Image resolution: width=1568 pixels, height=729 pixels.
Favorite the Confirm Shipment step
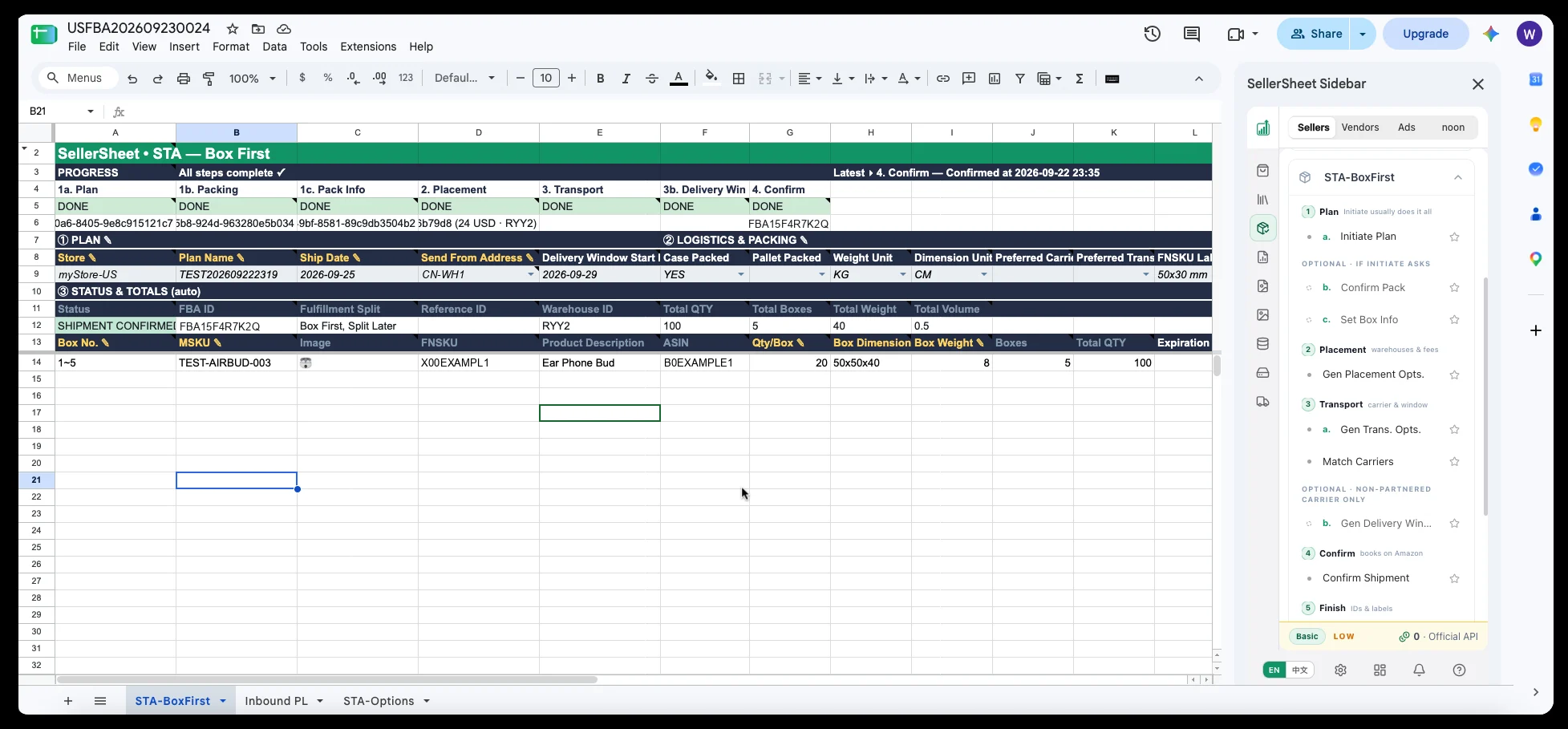[x=1454, y=578]
